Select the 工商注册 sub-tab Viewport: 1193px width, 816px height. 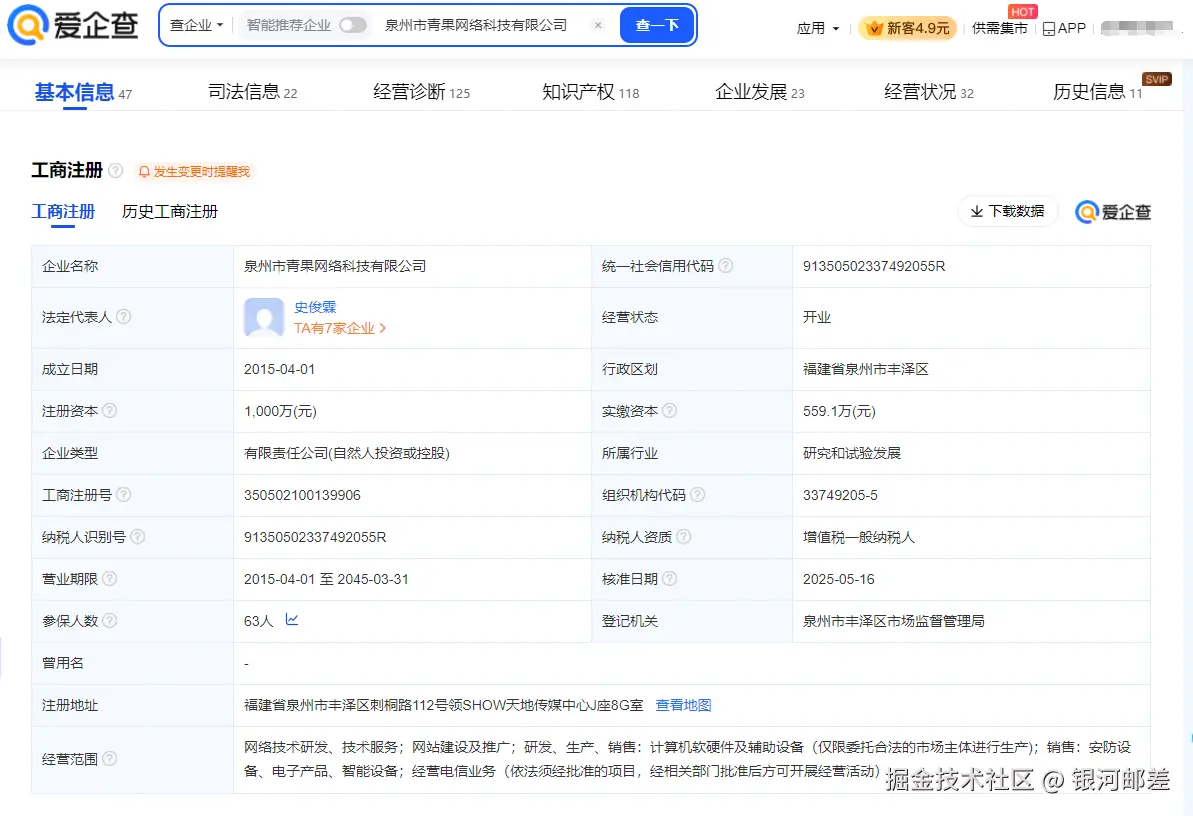click(x=63, y=212)
